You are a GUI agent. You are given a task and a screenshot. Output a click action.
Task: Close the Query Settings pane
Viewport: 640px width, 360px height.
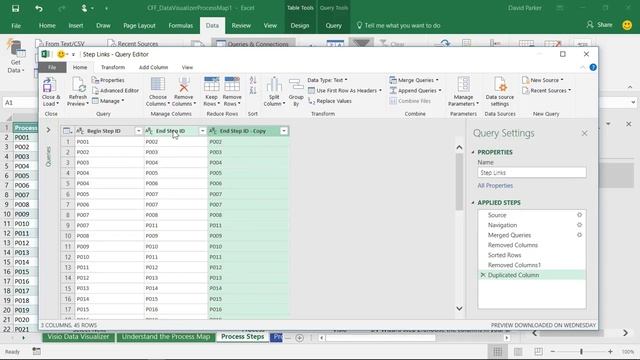pos(584,133)
